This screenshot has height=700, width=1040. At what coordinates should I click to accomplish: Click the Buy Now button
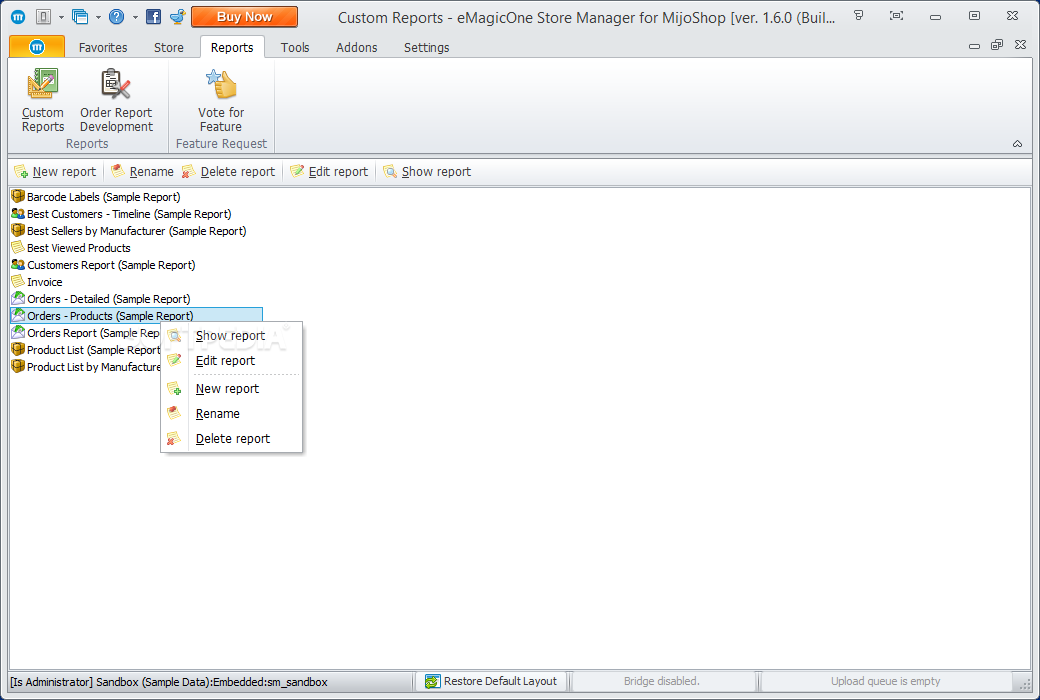coord(245,17)
